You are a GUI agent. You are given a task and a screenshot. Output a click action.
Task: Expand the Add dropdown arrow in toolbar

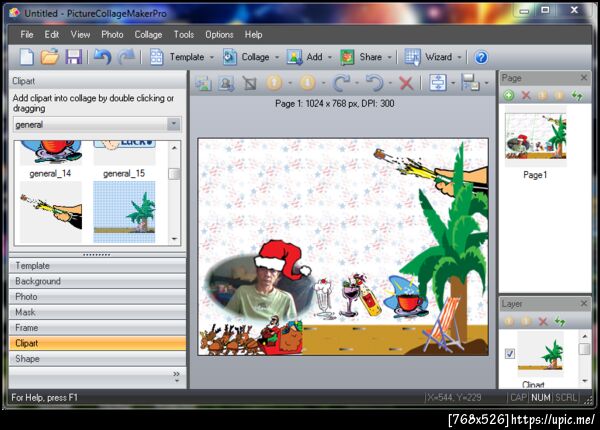click(330, 58)
